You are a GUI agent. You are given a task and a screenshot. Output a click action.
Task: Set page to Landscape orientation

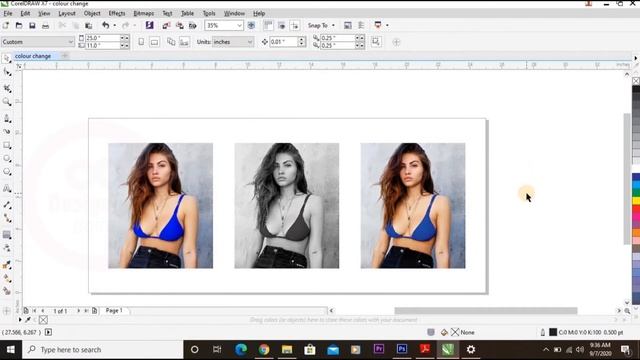point(154,42)
